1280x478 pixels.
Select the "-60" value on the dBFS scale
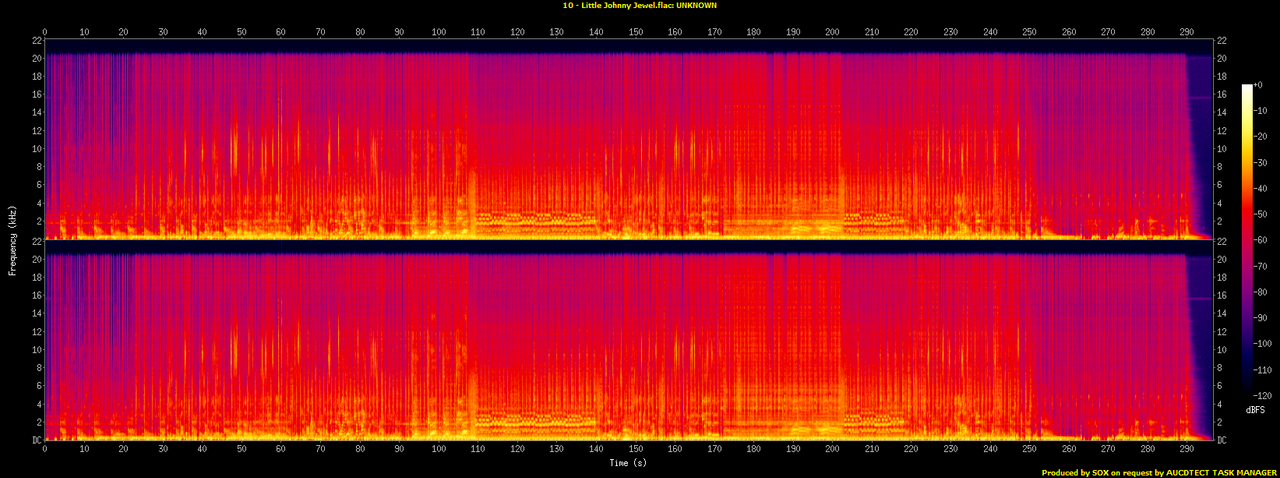(x=1261, y=240)
